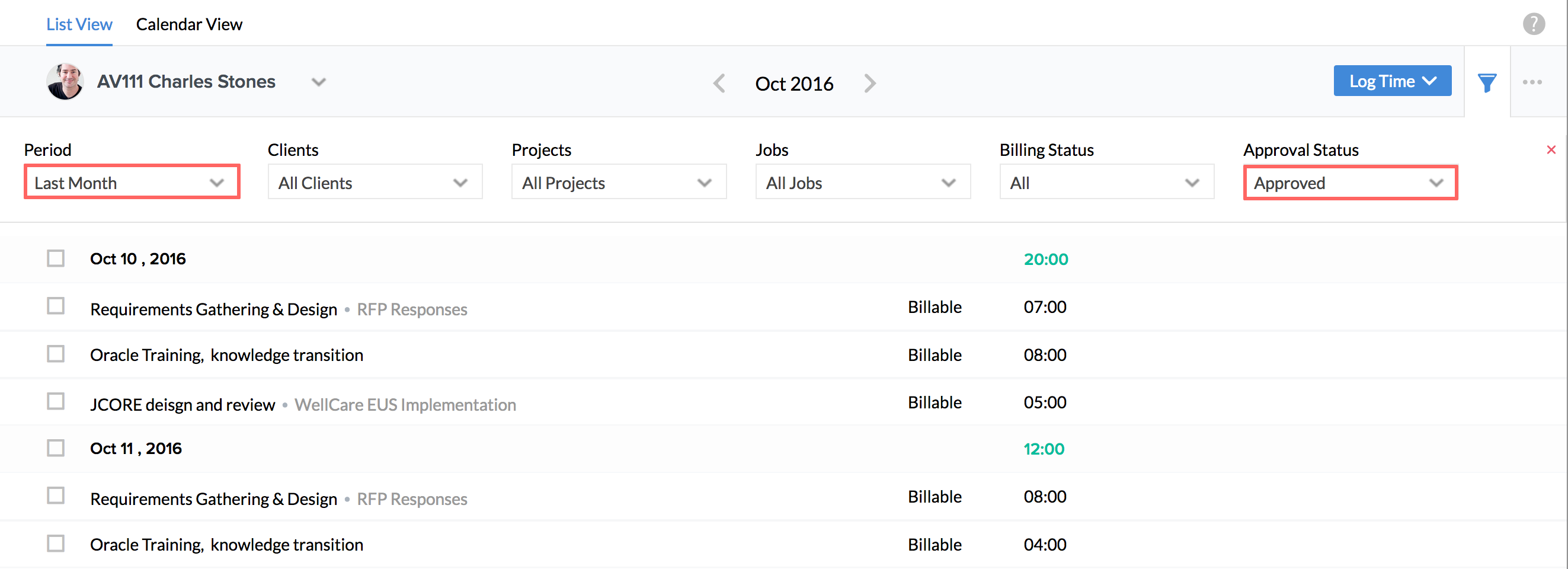Open the Billing Status dropdown

1106,182
